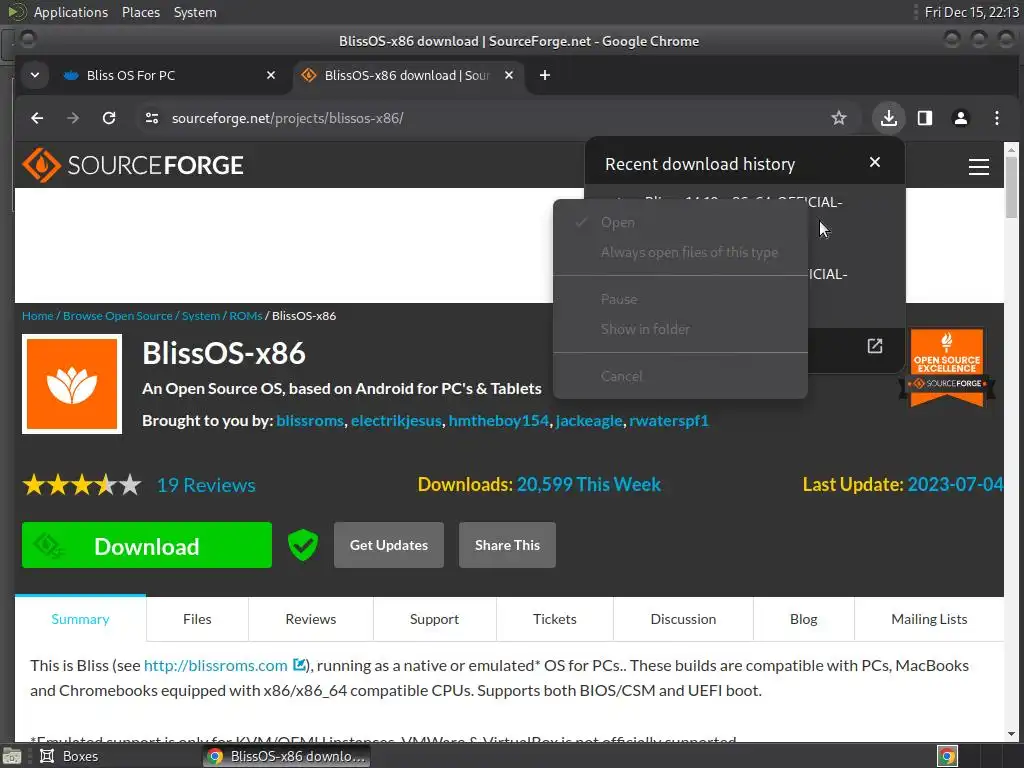This screenshot has height=768, width=1024.
Task: Click the browser forward arrow
Action: [x=73, y=118]
